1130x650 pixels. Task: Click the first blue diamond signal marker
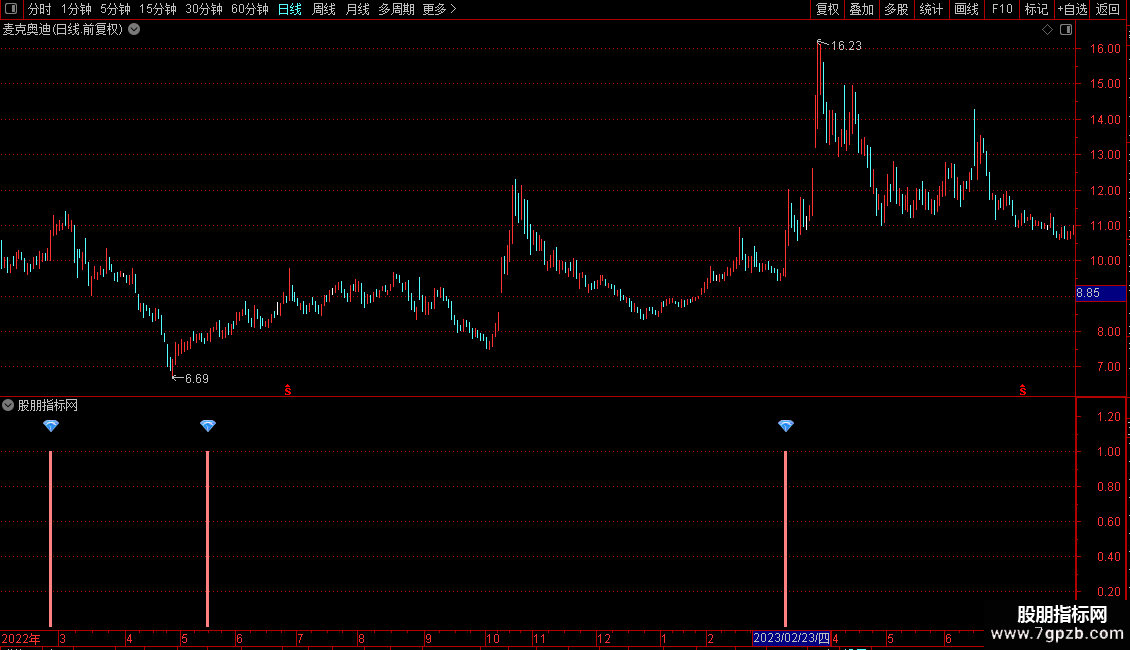point(50,426)
